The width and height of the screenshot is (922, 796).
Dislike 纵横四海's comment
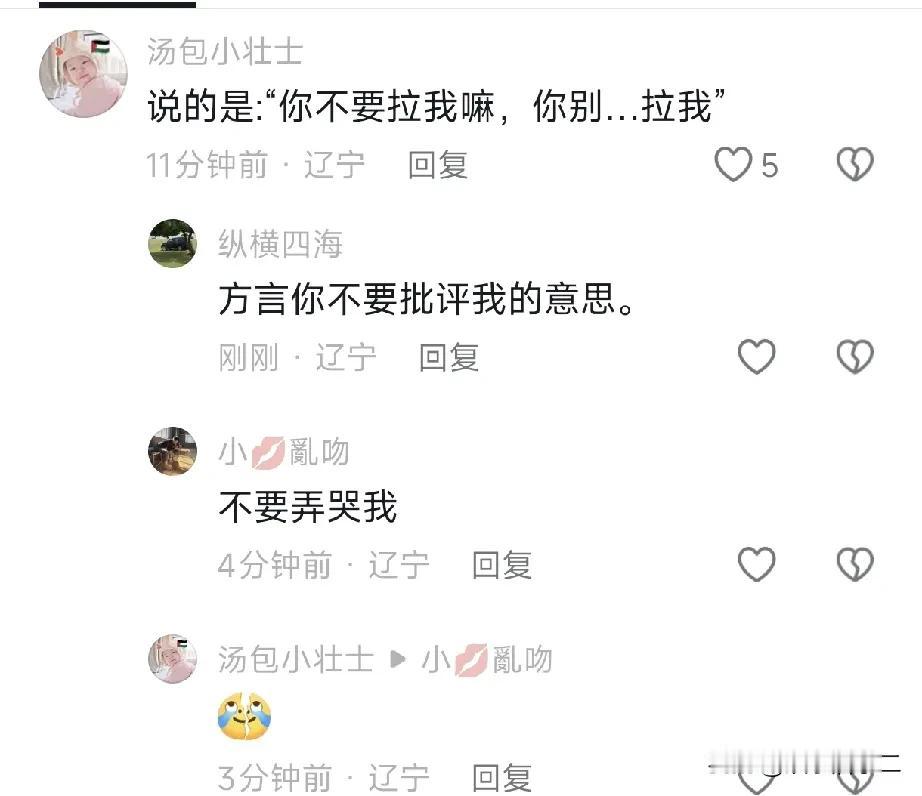[x=855, y=357]
